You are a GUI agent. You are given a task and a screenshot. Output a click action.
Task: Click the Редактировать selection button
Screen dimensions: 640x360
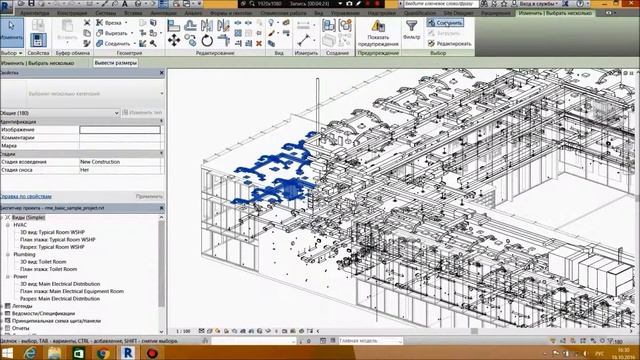coord(450,43)
